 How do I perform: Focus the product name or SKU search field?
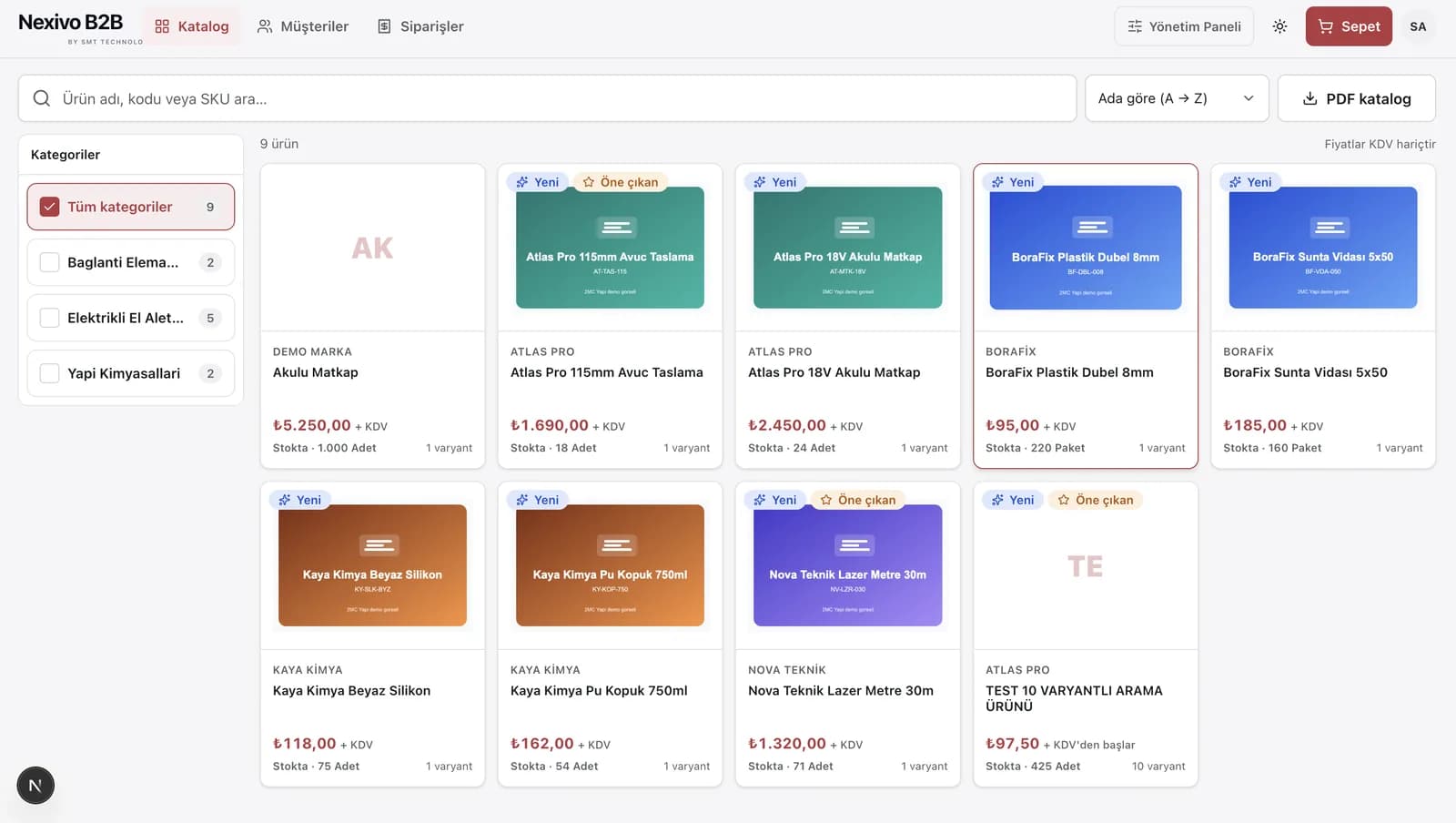click(547, 98)
